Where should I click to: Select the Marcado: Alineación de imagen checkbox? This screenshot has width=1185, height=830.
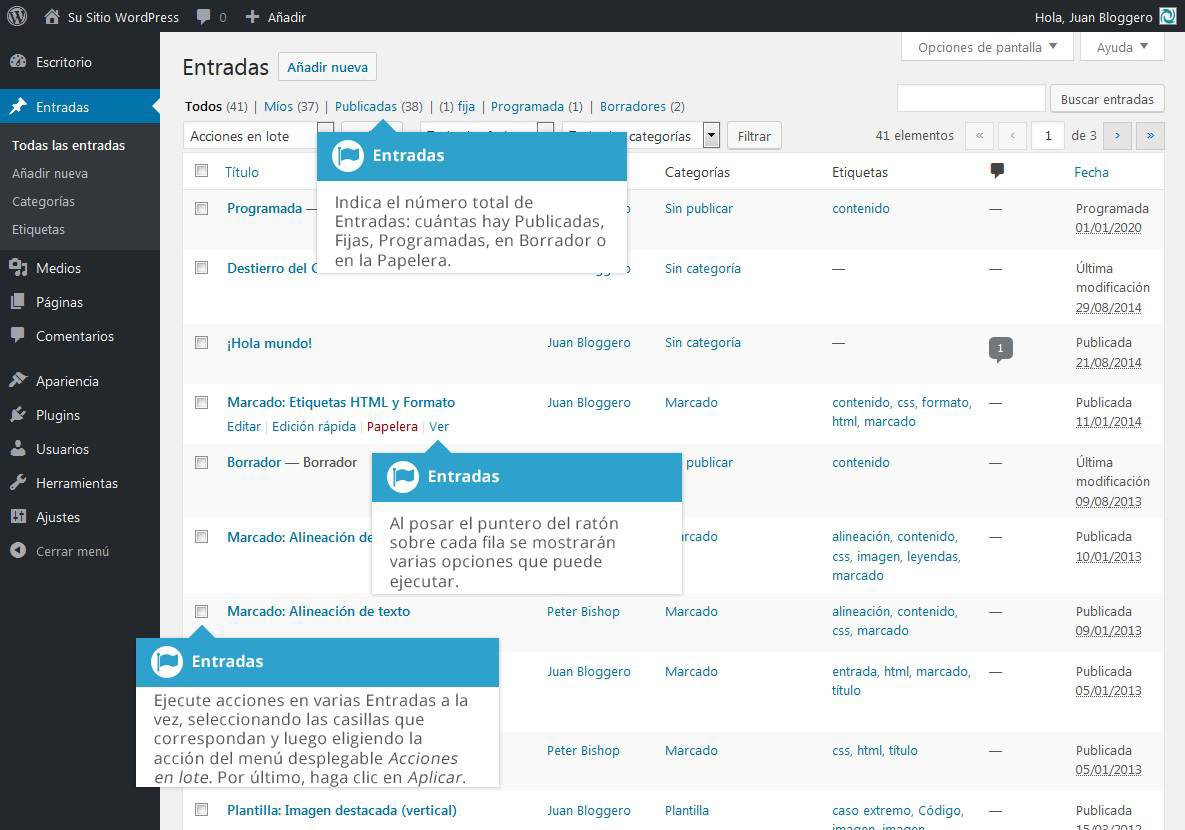pyautogui.click(x=201, y=537)
